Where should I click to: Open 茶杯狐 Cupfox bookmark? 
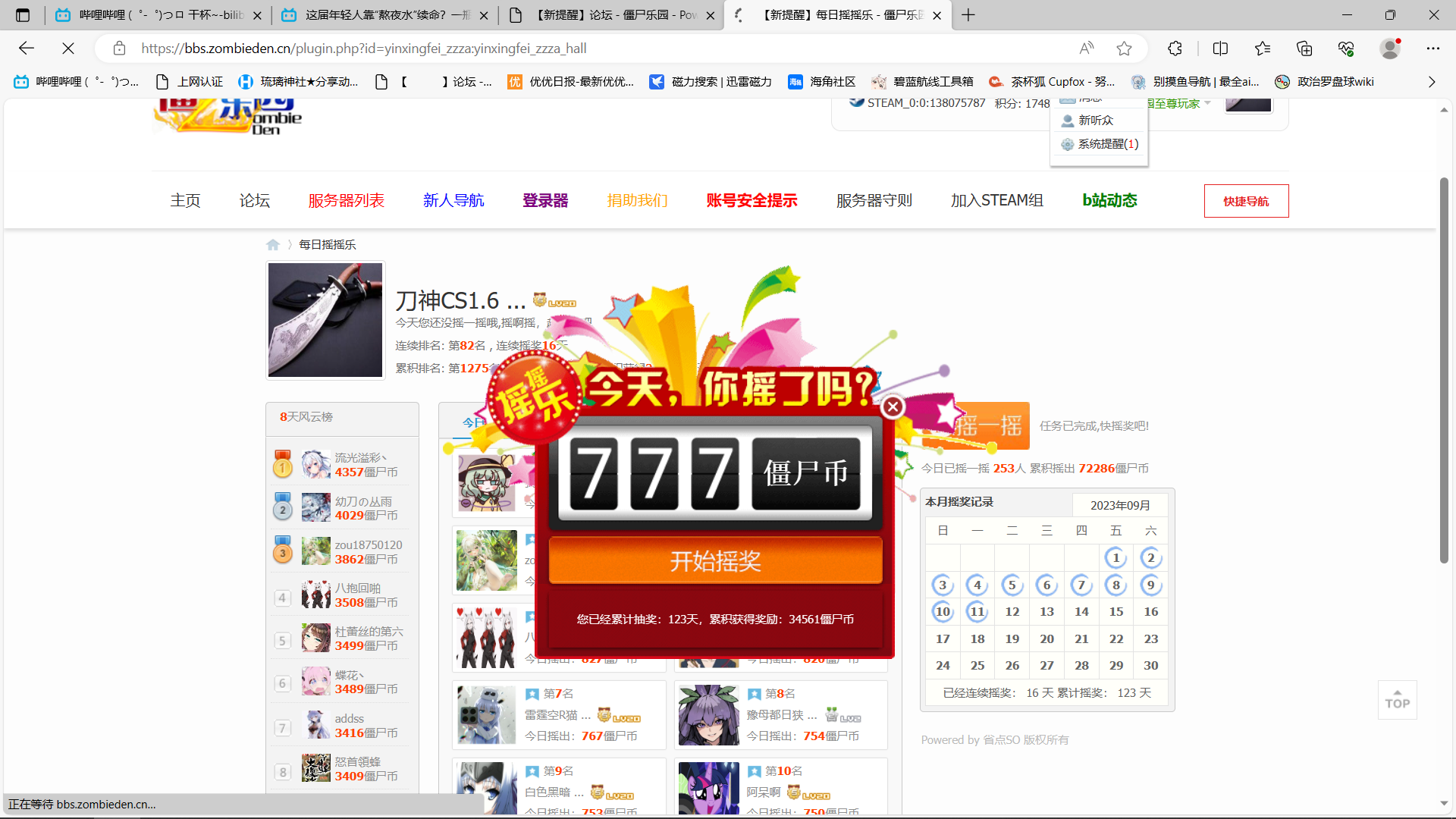1052,82
